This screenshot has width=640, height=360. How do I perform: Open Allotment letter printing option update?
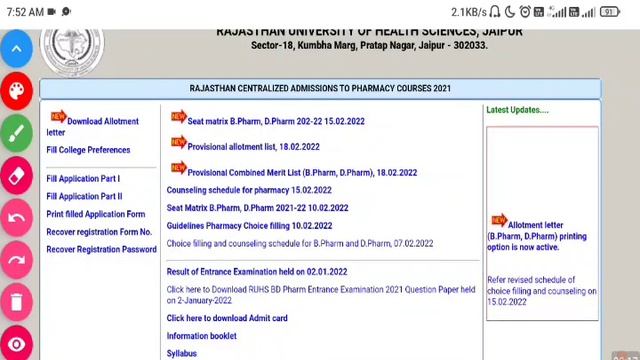[x=537, y=236]
